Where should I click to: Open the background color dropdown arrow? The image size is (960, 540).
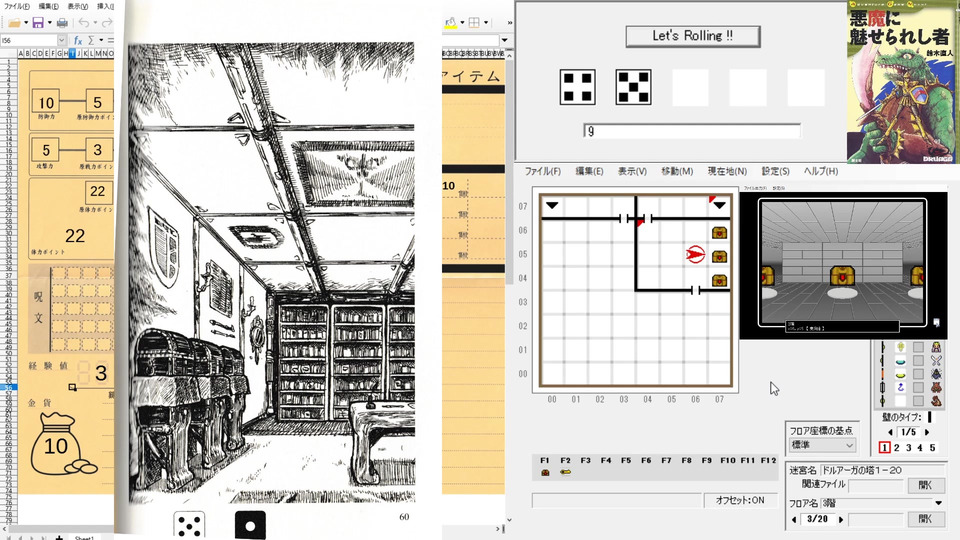(462, 23)
